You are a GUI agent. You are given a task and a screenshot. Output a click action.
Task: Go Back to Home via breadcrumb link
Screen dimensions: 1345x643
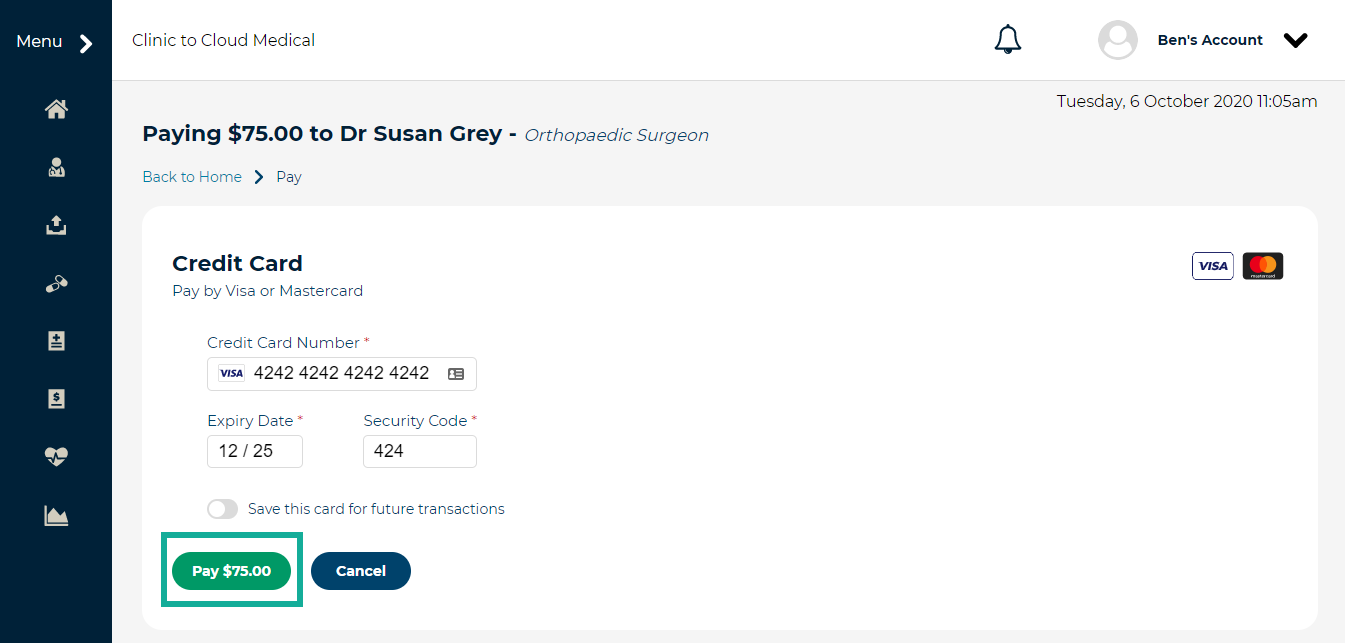192,177
